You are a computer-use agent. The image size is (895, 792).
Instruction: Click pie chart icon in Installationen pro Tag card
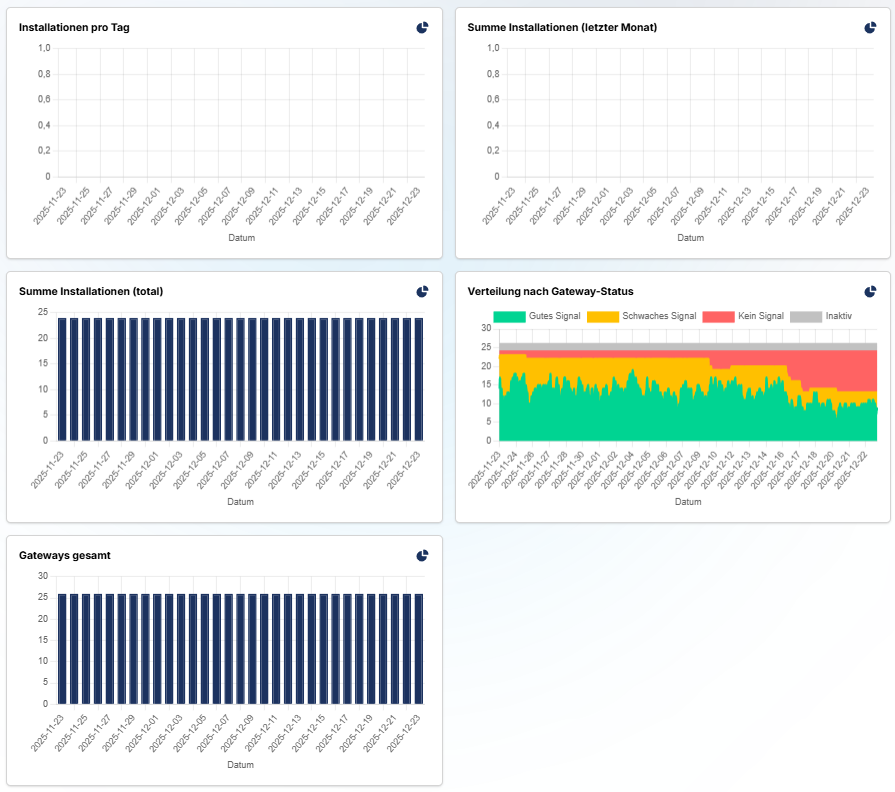pyautogui.click(x=422, y=27)
